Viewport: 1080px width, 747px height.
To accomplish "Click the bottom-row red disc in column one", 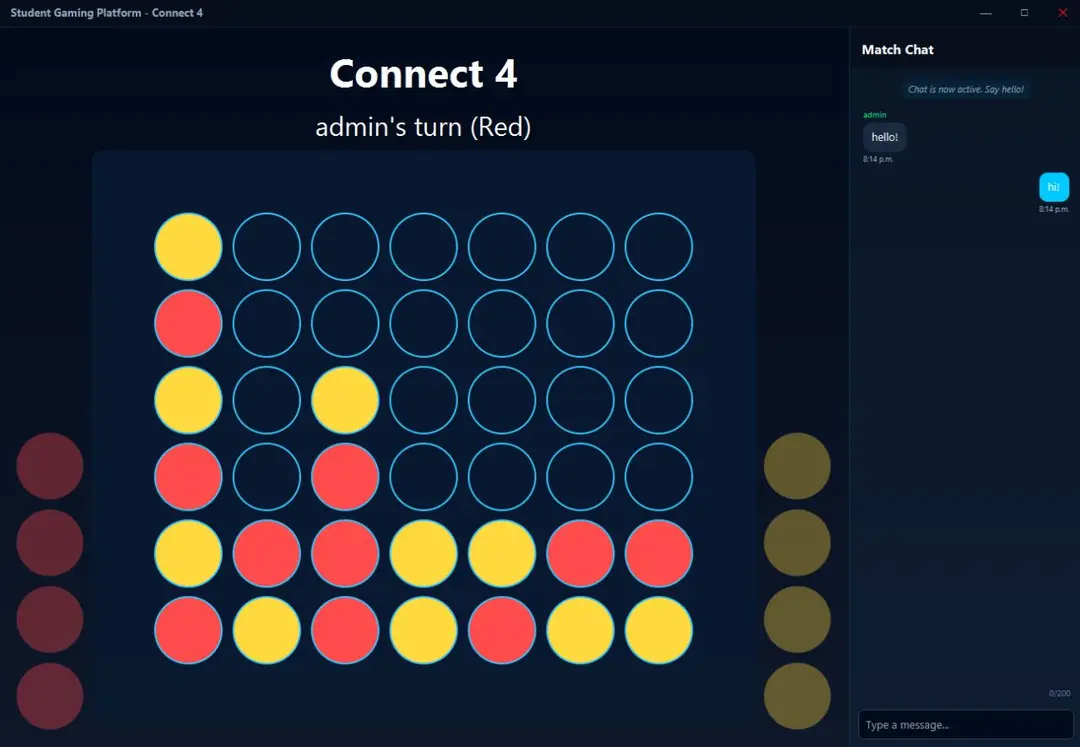I will coord(188,630).
